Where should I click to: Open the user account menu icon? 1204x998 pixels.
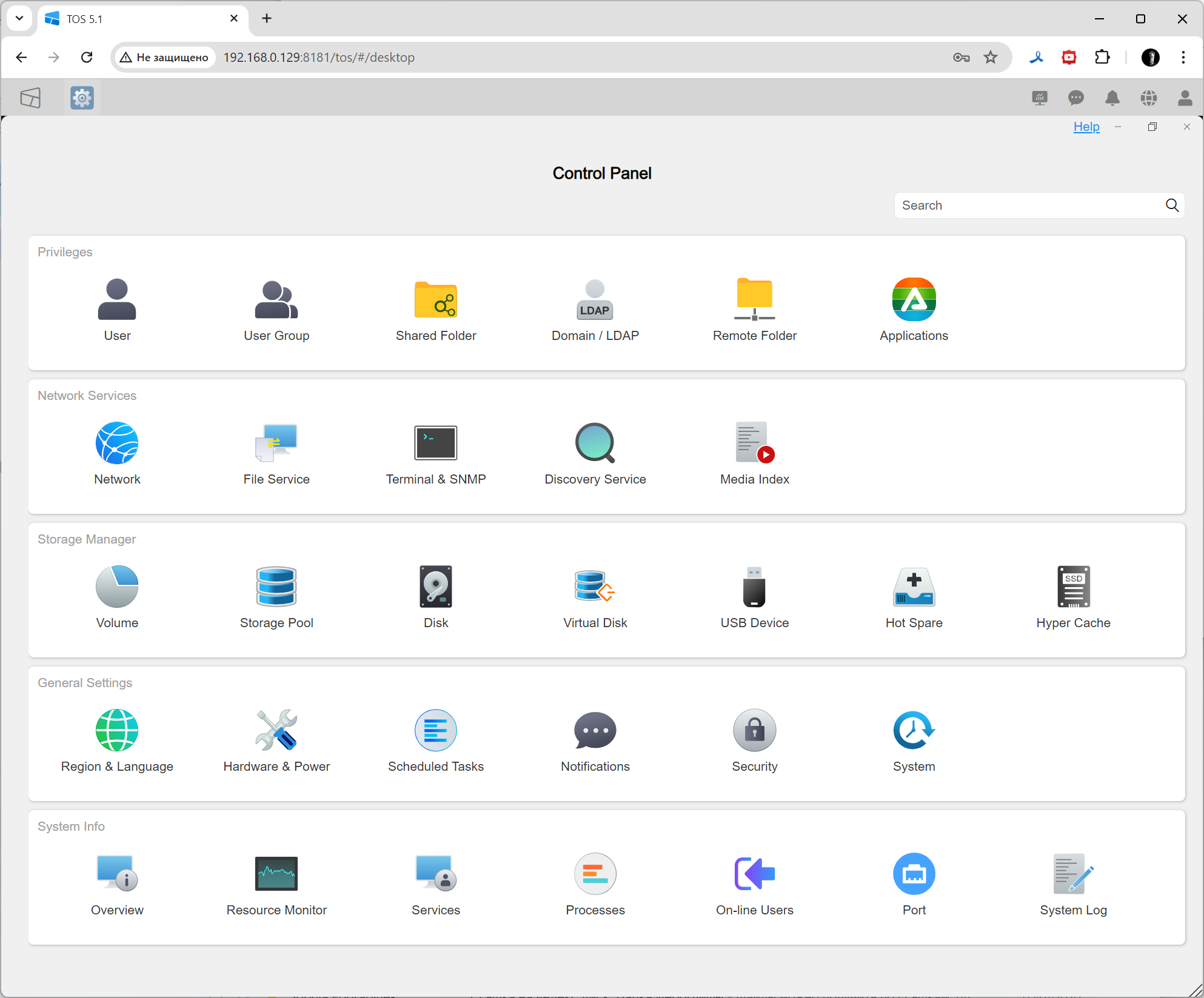click(1185, 98)
